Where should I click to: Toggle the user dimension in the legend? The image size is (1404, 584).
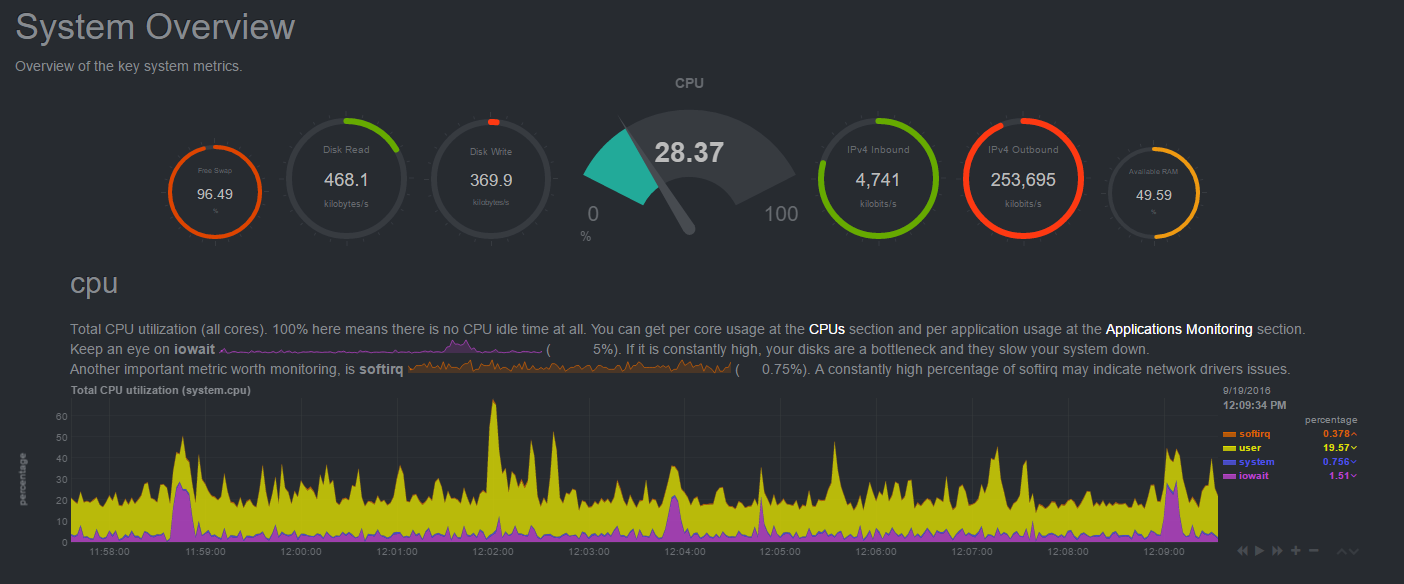pyautogui.click(x=1250, y=448)
